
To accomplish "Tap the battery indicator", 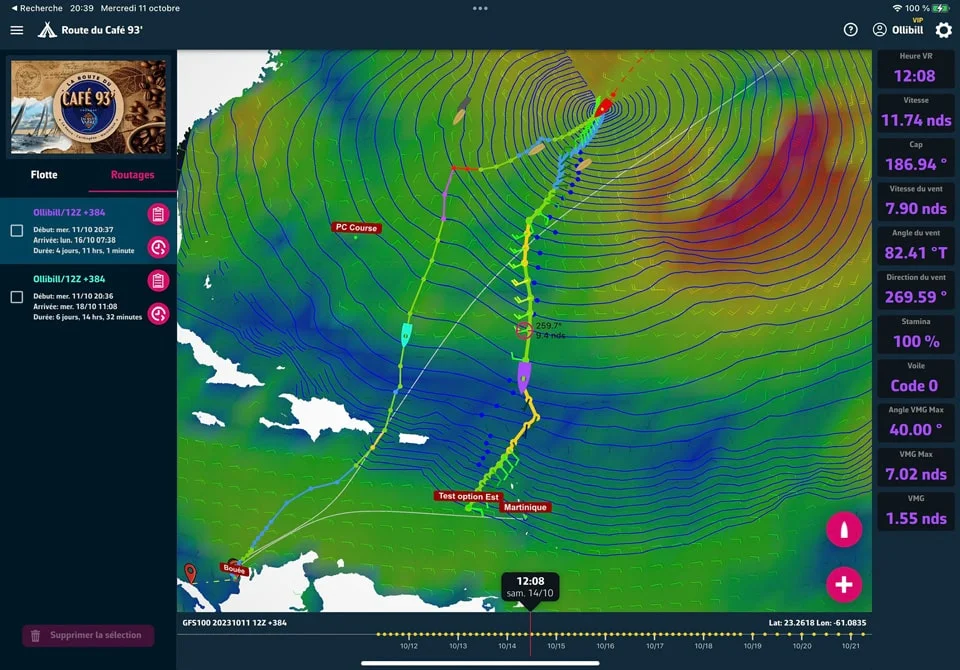I will pos(940,8).
